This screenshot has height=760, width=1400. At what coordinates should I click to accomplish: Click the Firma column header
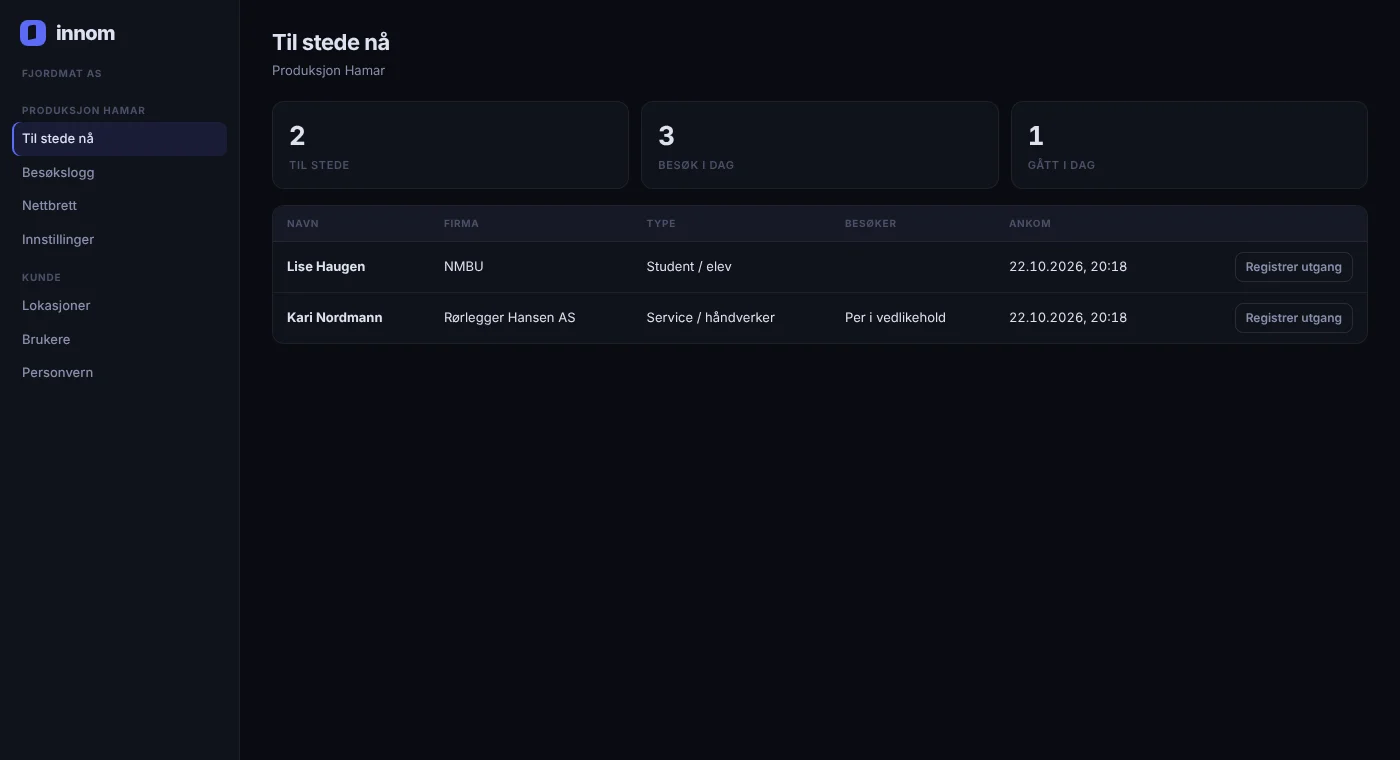461,224
